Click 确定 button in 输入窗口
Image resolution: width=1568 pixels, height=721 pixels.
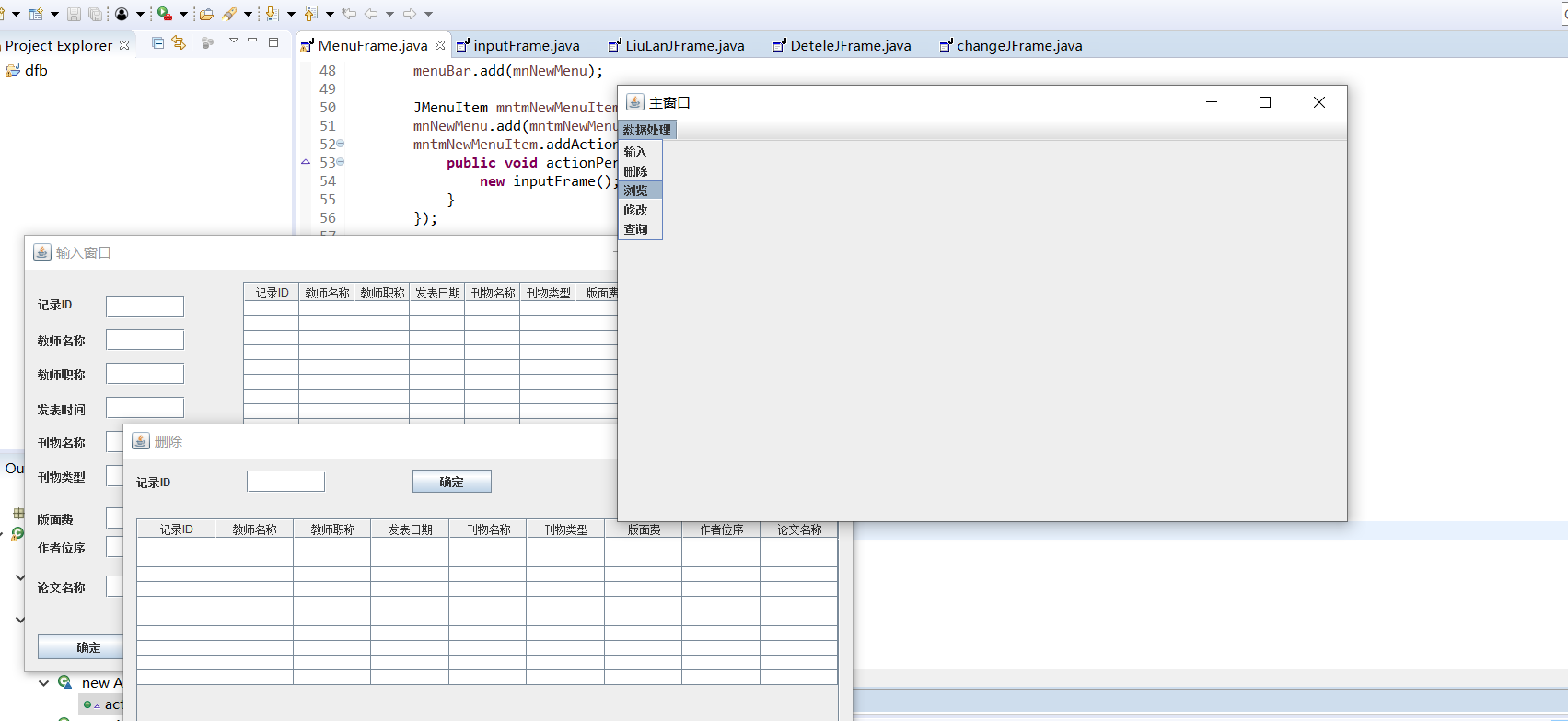pyautogui.click(x=81, y=647)
